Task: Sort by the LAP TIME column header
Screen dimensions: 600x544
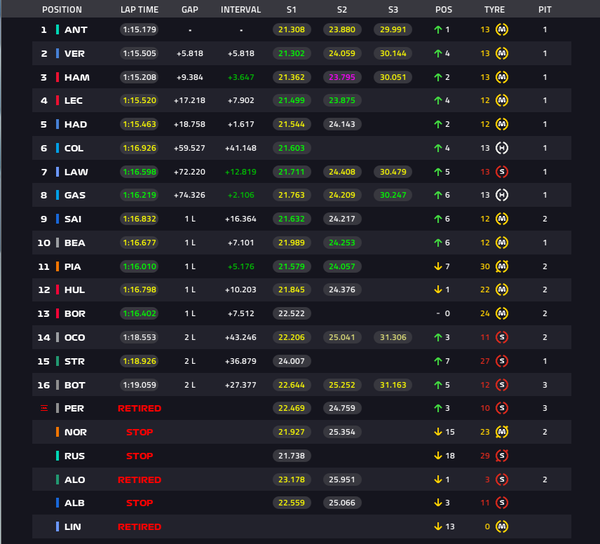Action: pyautogui.click(x=139, y=10)
